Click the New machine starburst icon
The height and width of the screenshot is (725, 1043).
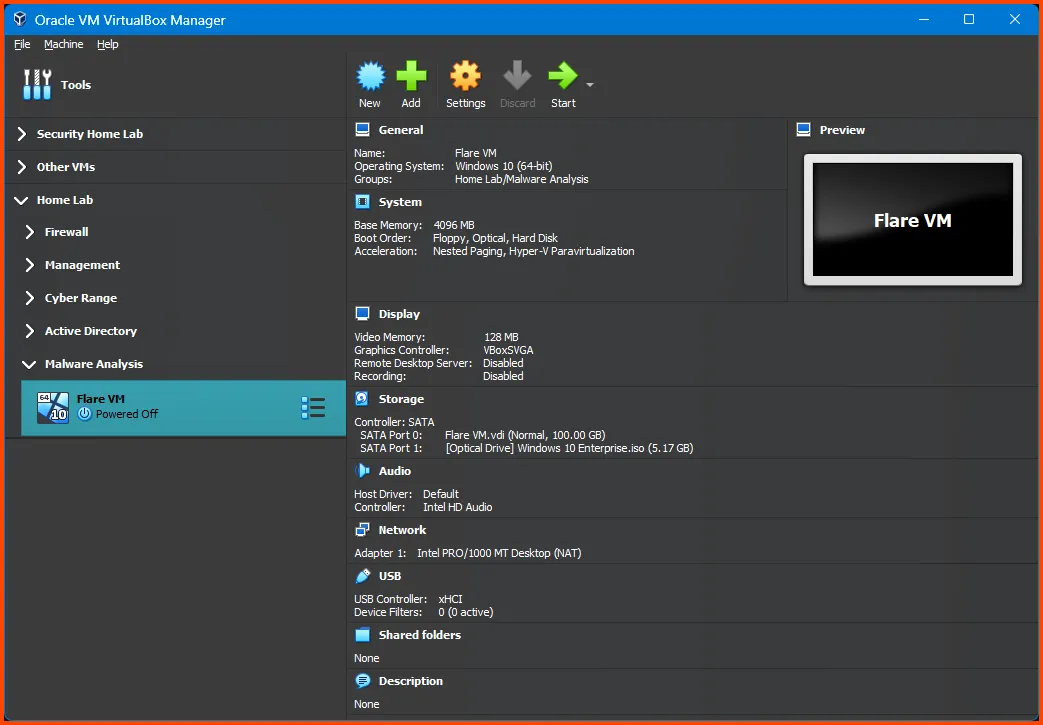coord(371,76)
